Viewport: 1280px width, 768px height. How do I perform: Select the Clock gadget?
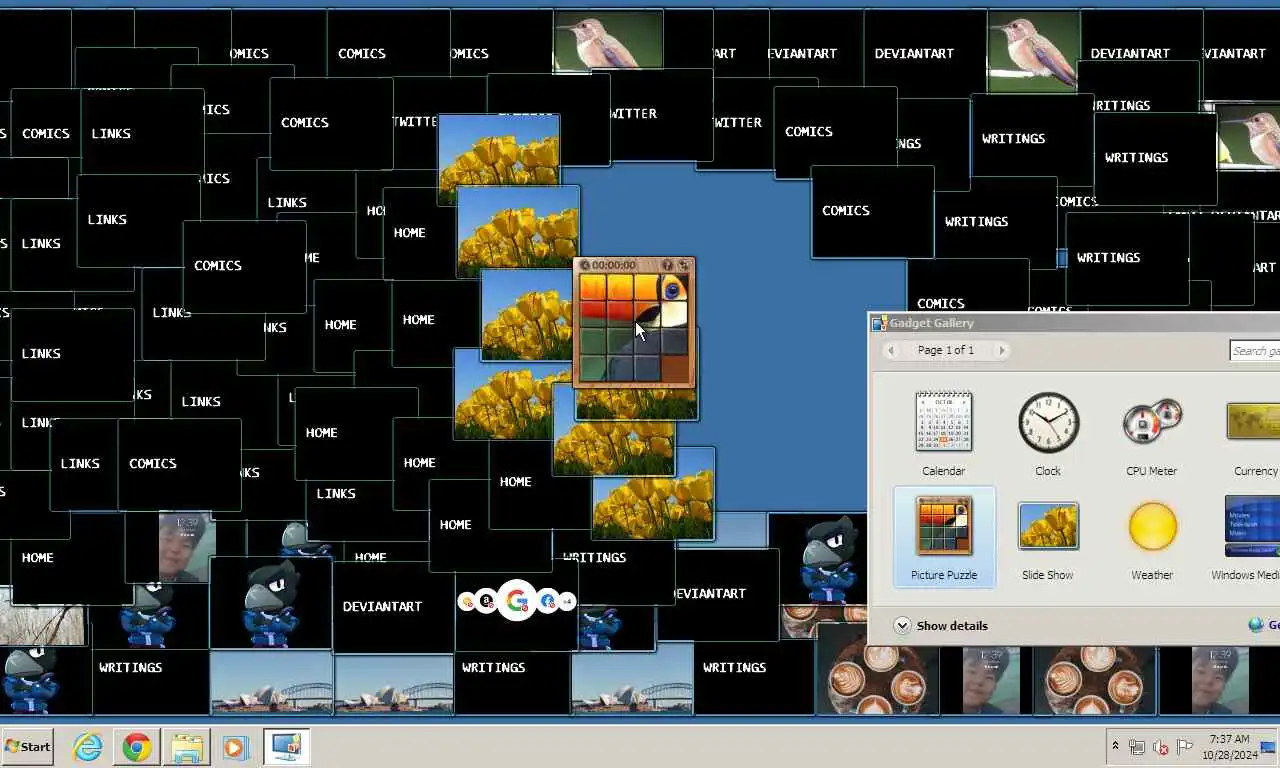click(1048, 434)
